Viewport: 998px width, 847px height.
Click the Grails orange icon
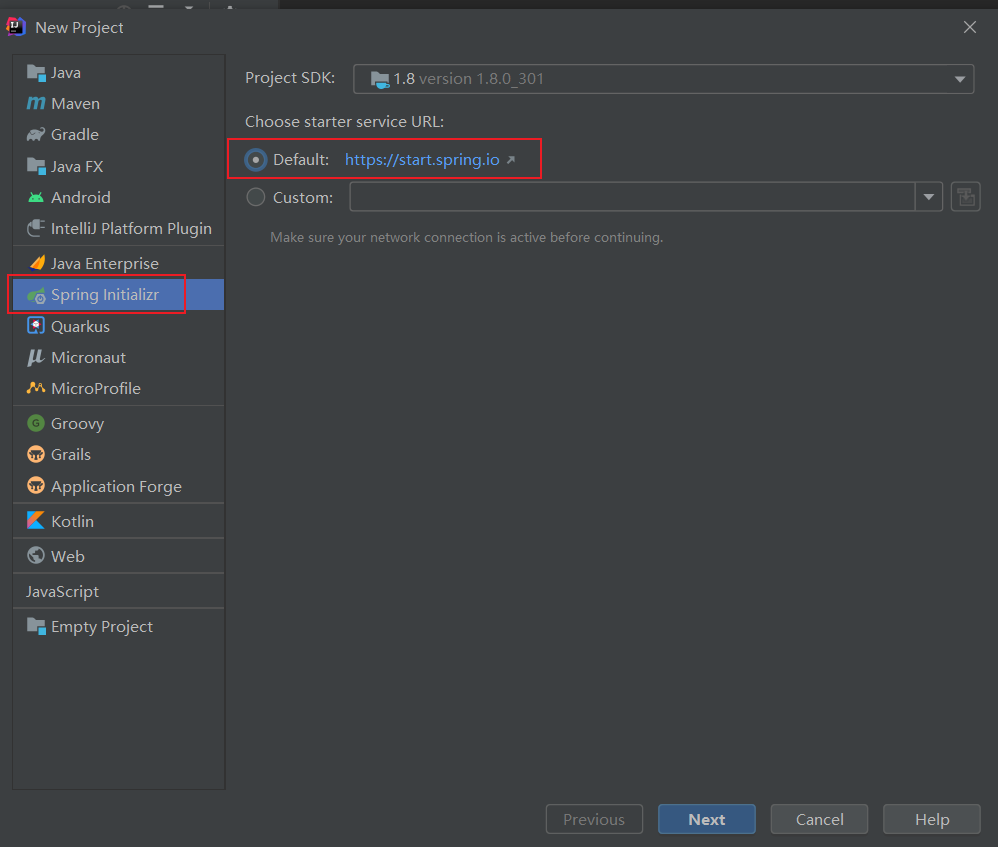pyautogui.click(x=36, y=454)
